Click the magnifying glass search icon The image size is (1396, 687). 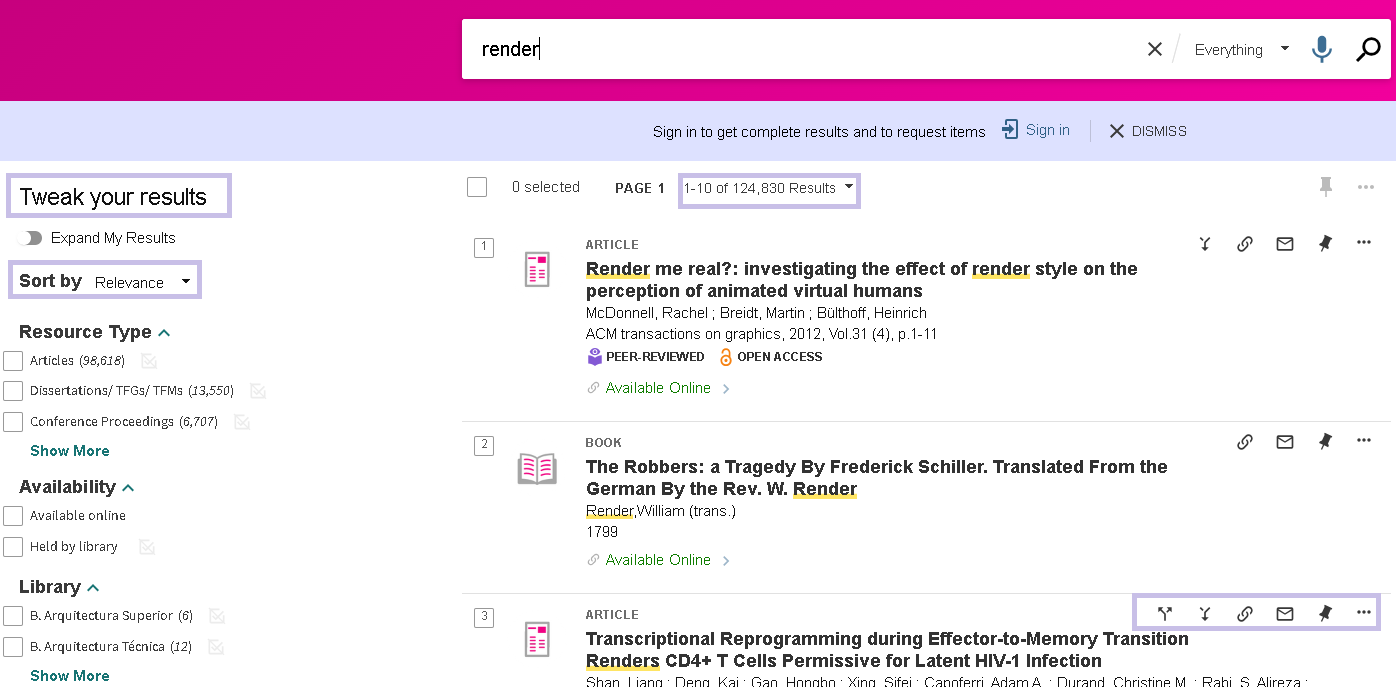pyautogui.click(x=1367, y=49)
